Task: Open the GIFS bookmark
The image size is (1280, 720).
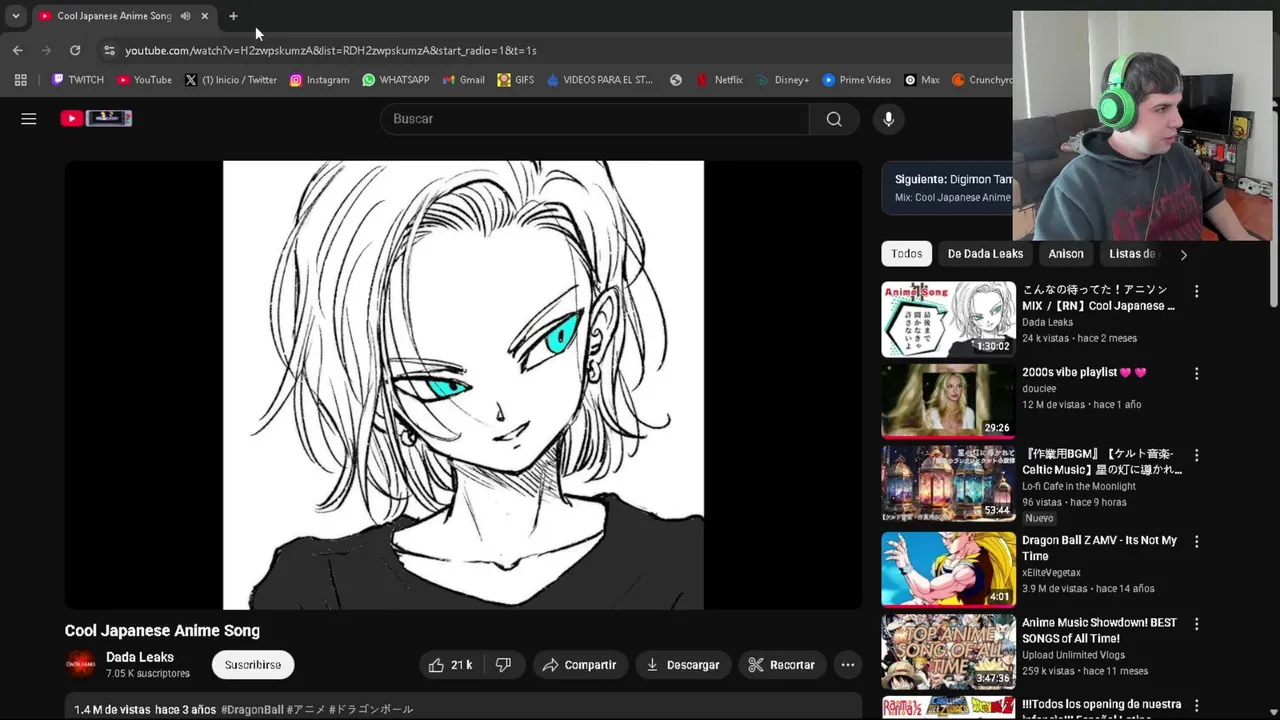Action: click(516, 80)
